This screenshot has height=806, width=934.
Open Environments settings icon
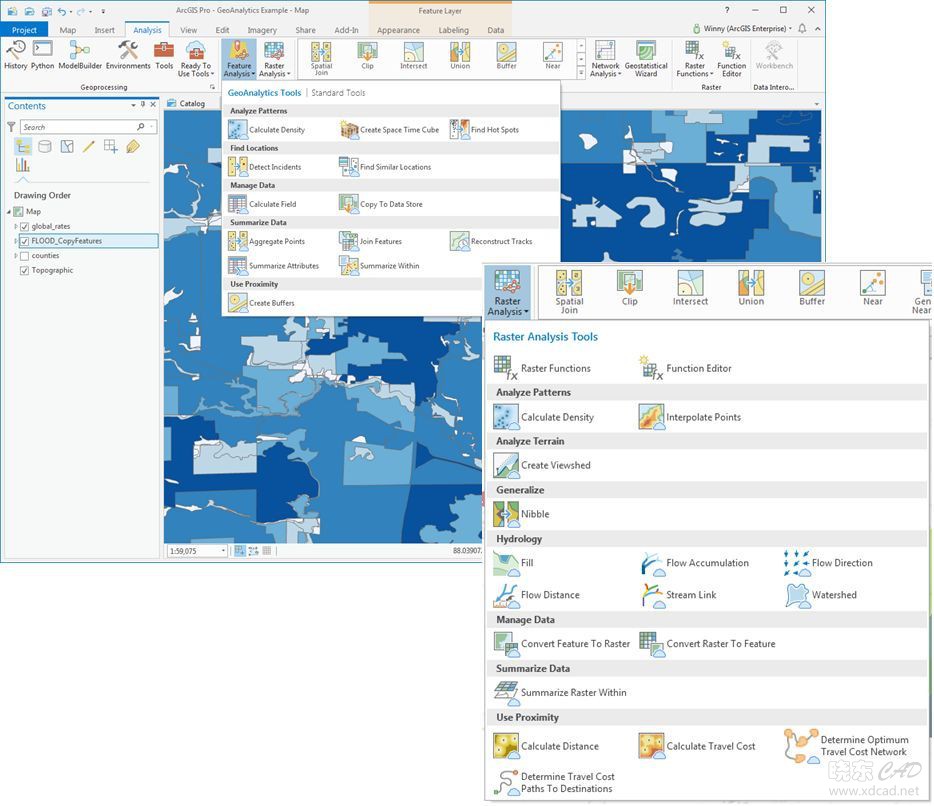[x=128, y=55]
